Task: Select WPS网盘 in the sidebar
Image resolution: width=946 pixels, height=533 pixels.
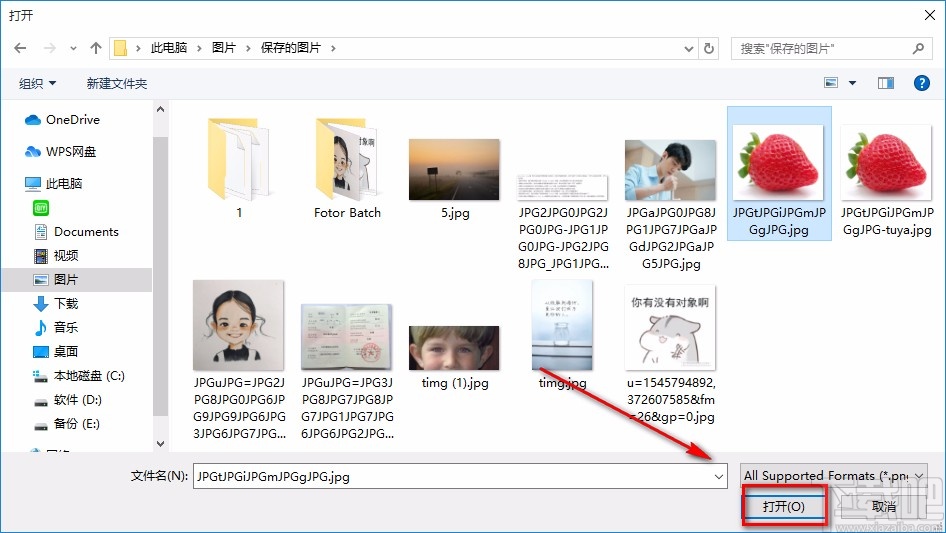Action: pos(60,152)
